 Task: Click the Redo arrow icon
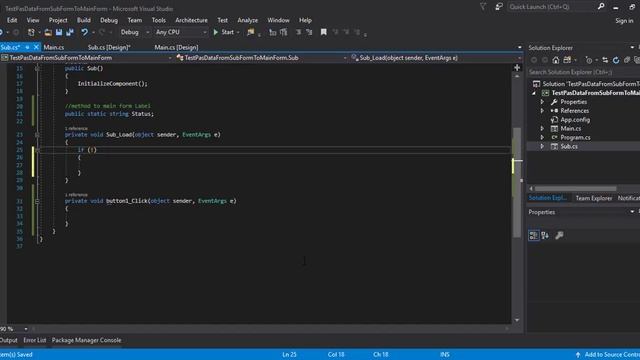pyautogui.click(x=102, y=32)
